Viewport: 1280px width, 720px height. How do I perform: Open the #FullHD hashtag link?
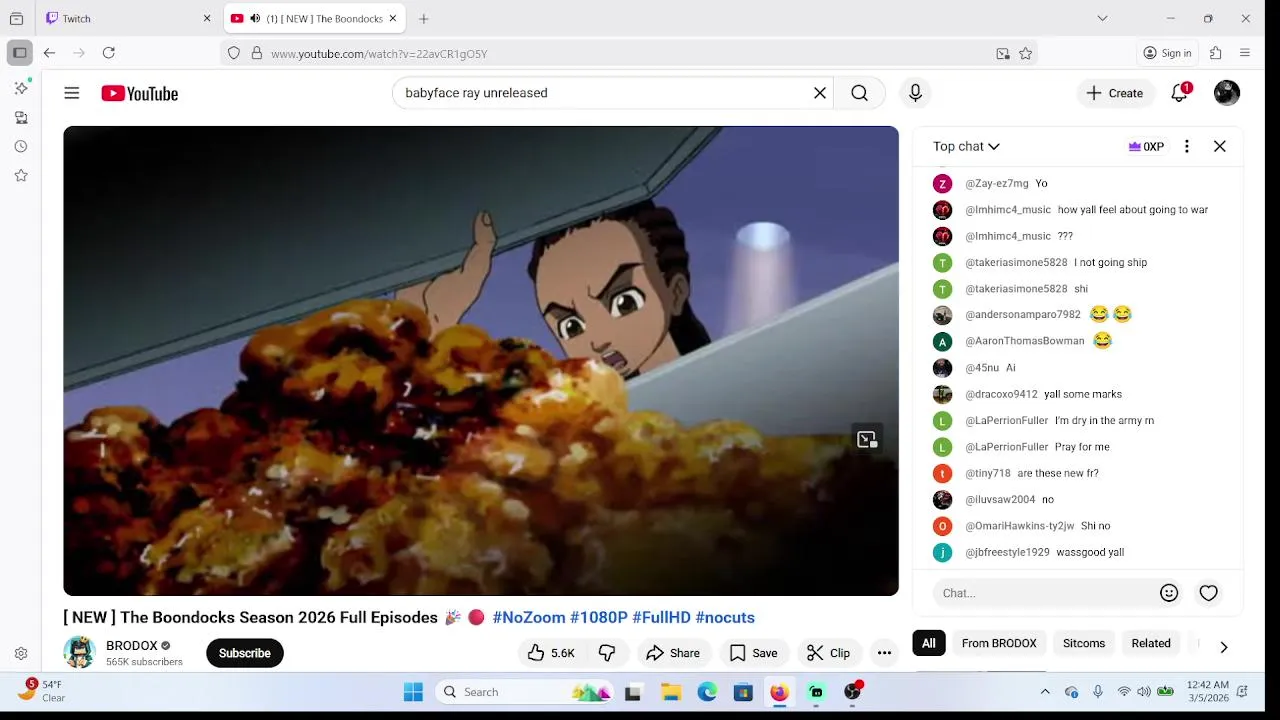(661, 617)
